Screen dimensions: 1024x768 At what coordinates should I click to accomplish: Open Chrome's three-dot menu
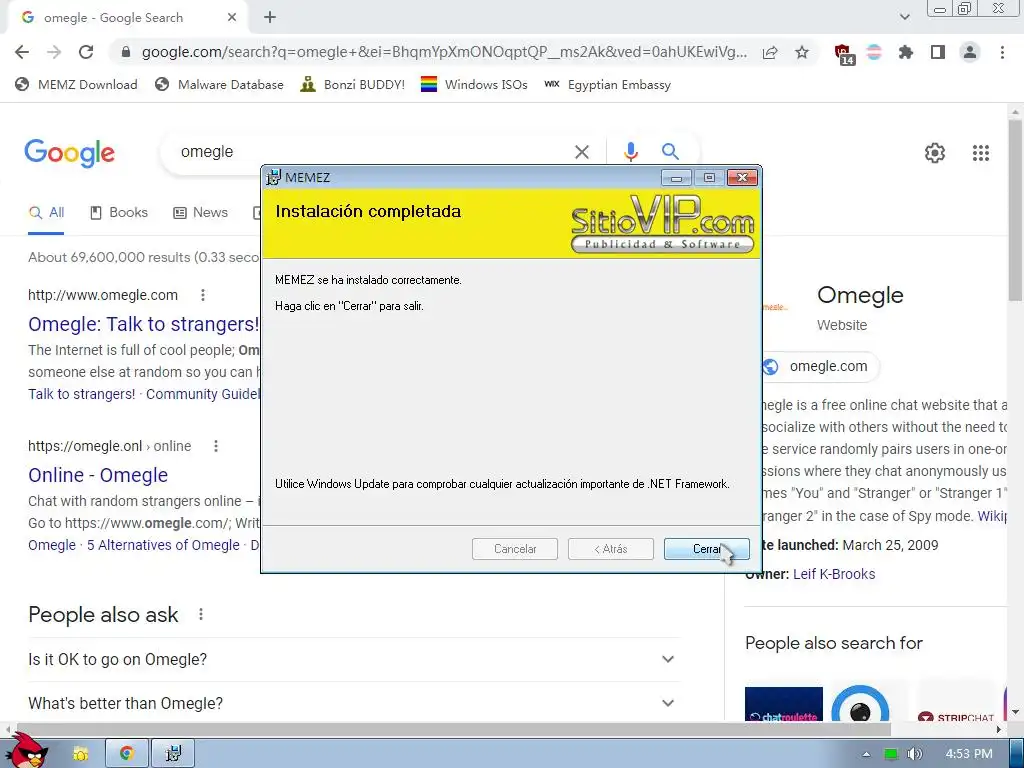1002,52
